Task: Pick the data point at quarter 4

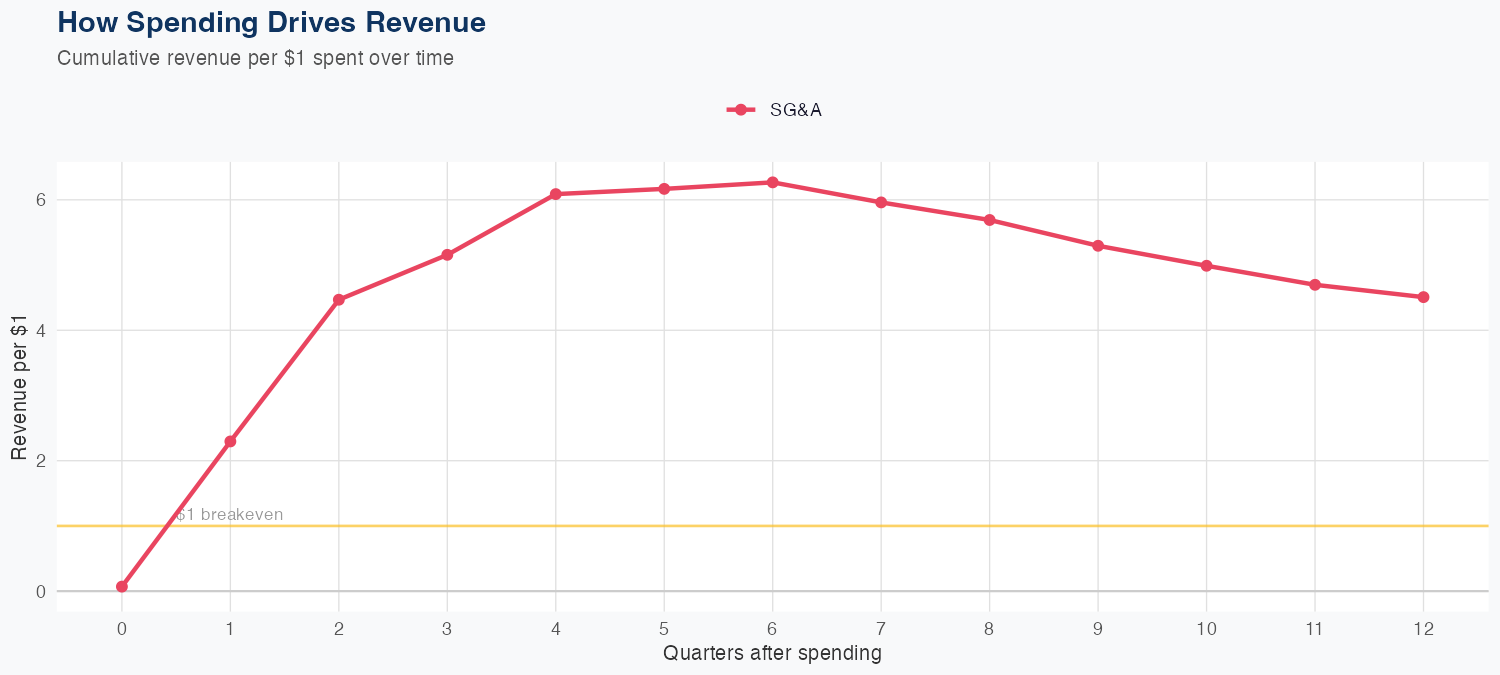Action: (x=555, y=194)
